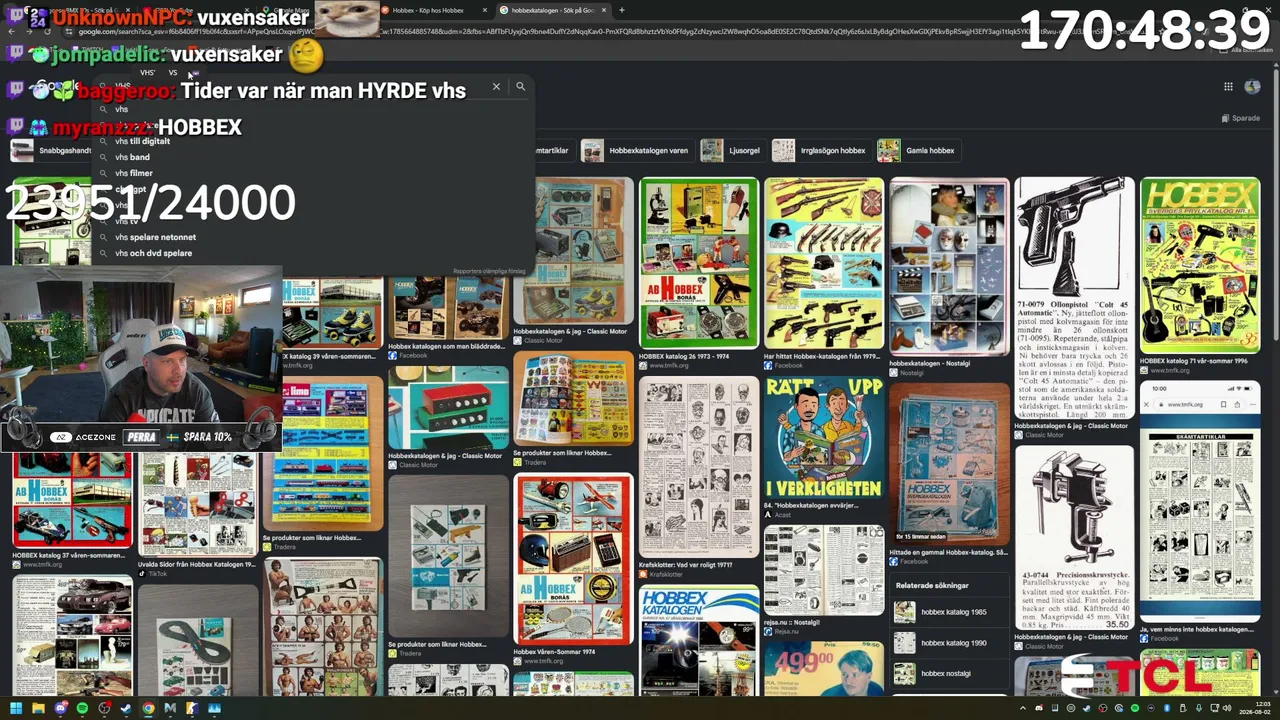Open 'Ja, vem minns inte hobbex katalogen' result
Screen dimensions: 1280x720
[1197, 630]
